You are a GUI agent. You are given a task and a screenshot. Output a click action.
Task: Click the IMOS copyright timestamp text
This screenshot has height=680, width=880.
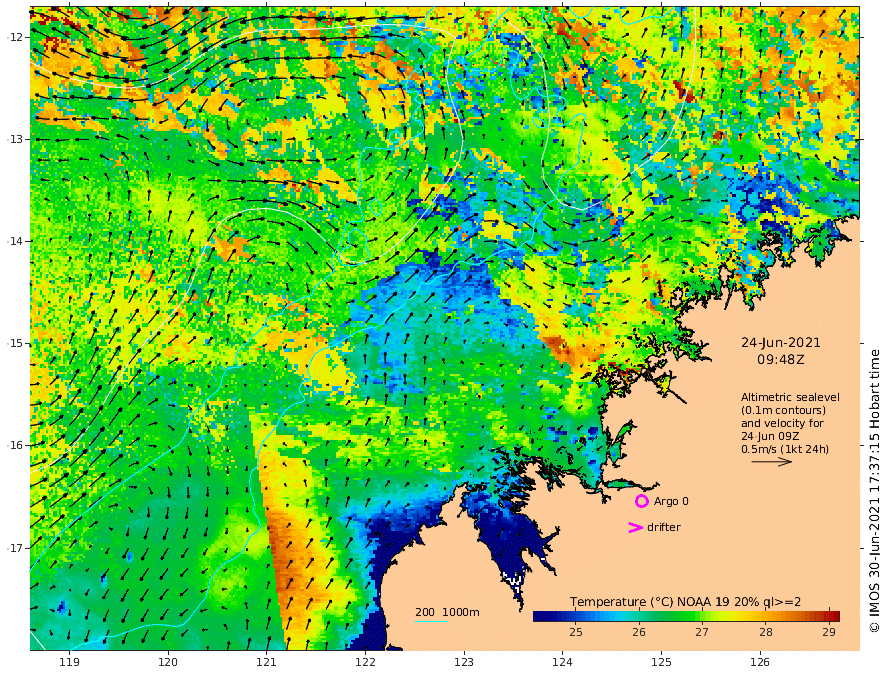click(873, 491)
